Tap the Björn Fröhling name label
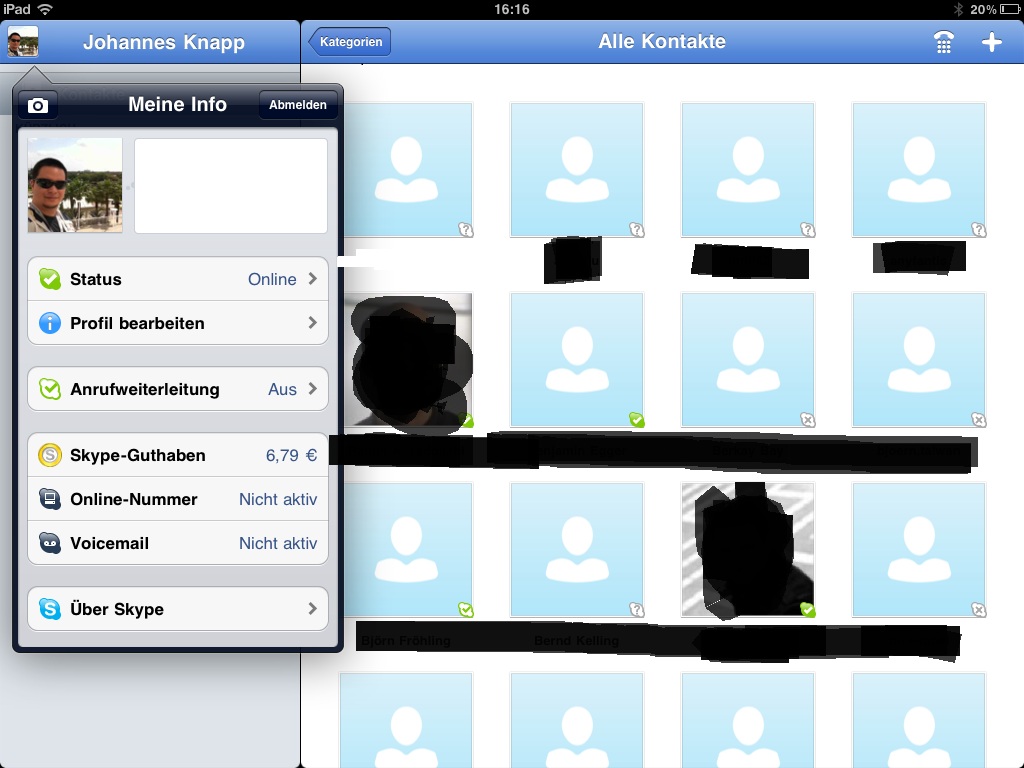The height and width of the screenshot is (768, 1024). [406, 641]
